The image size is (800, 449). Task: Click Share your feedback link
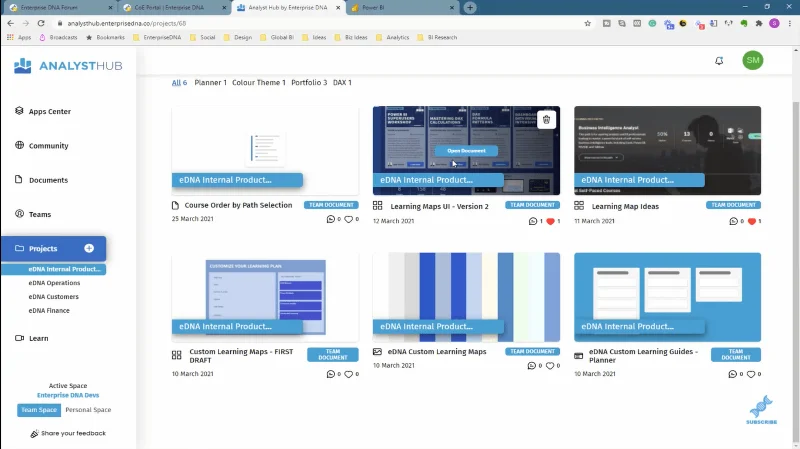(x=68, y=433)
